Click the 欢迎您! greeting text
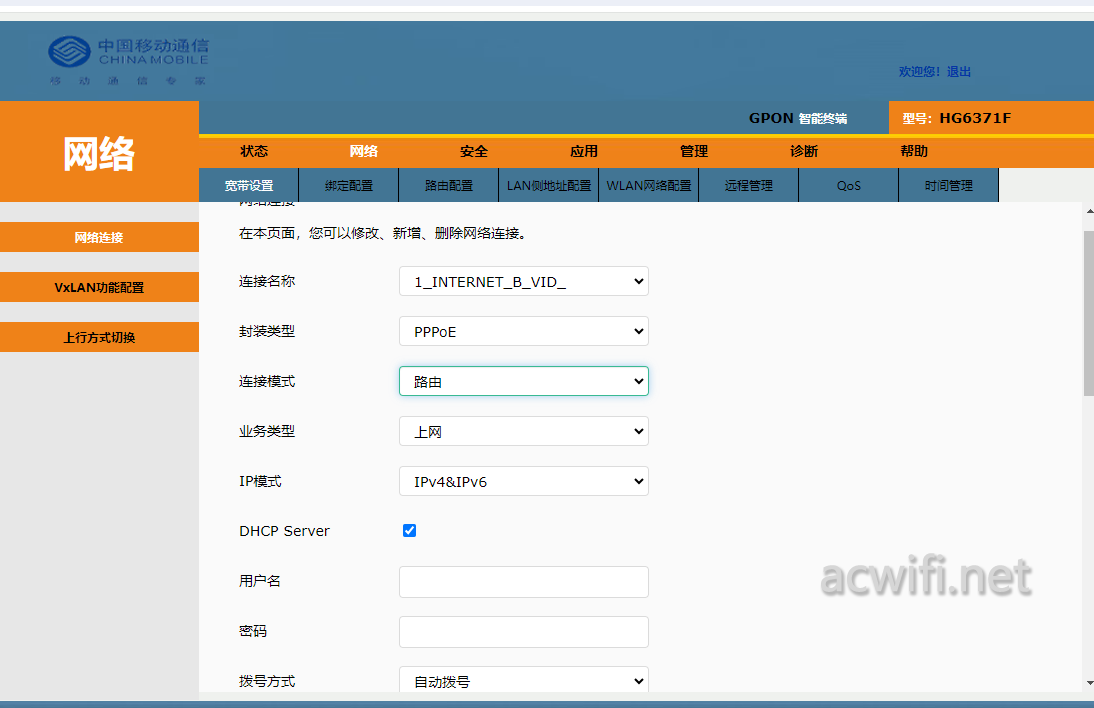 coord(919,72)
